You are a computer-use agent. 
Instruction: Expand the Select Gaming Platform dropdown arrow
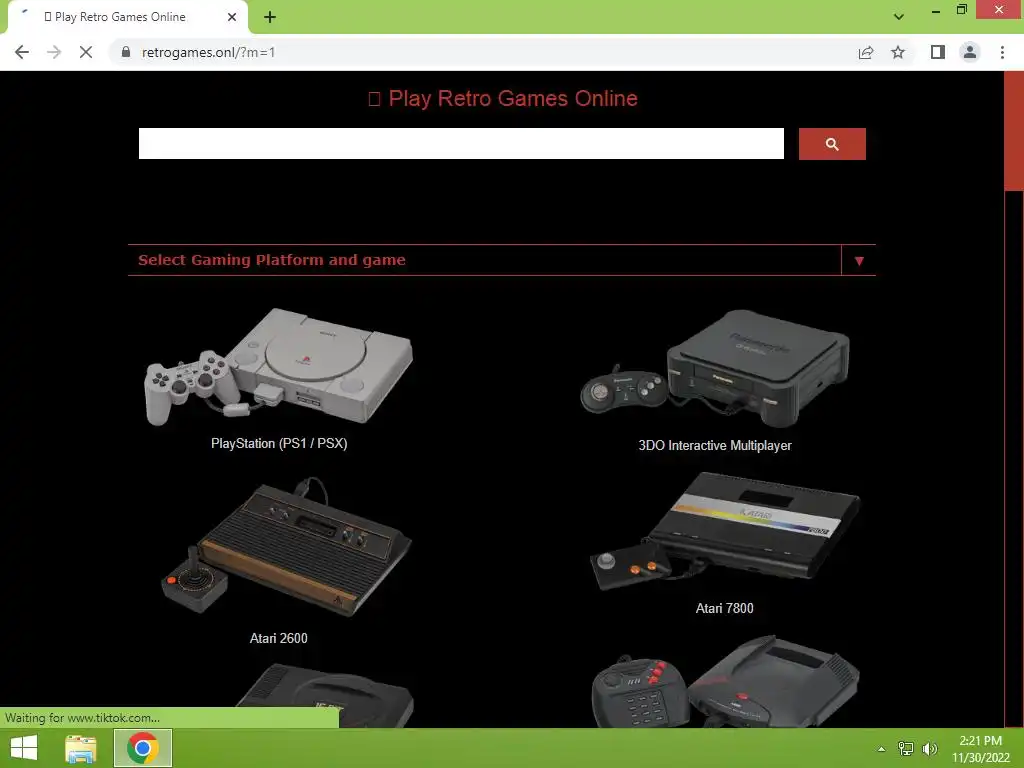(859, 261)
